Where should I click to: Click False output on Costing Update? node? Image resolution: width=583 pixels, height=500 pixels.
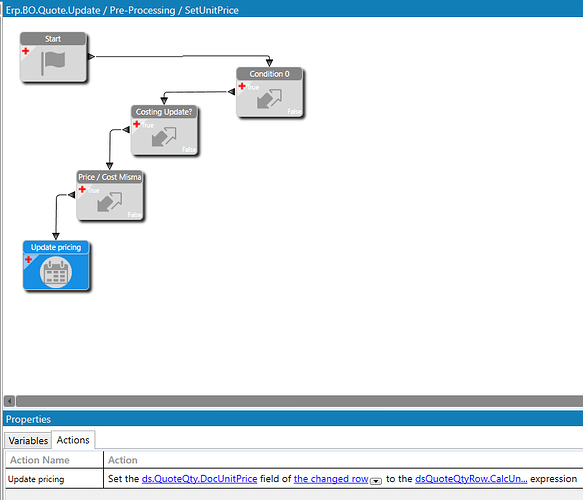click(189, 149)
